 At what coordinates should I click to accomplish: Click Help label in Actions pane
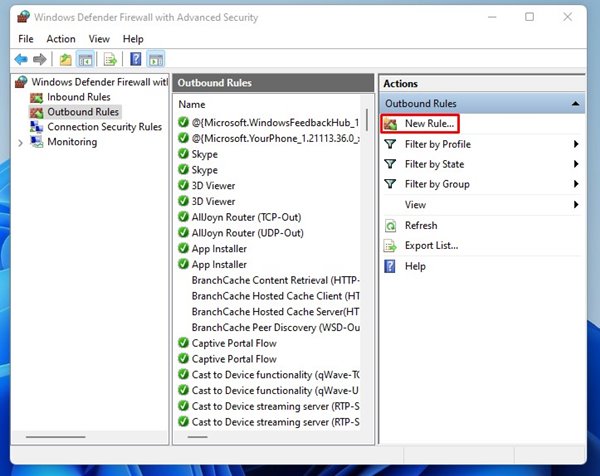pyautogui.click(x=415, y=266)
